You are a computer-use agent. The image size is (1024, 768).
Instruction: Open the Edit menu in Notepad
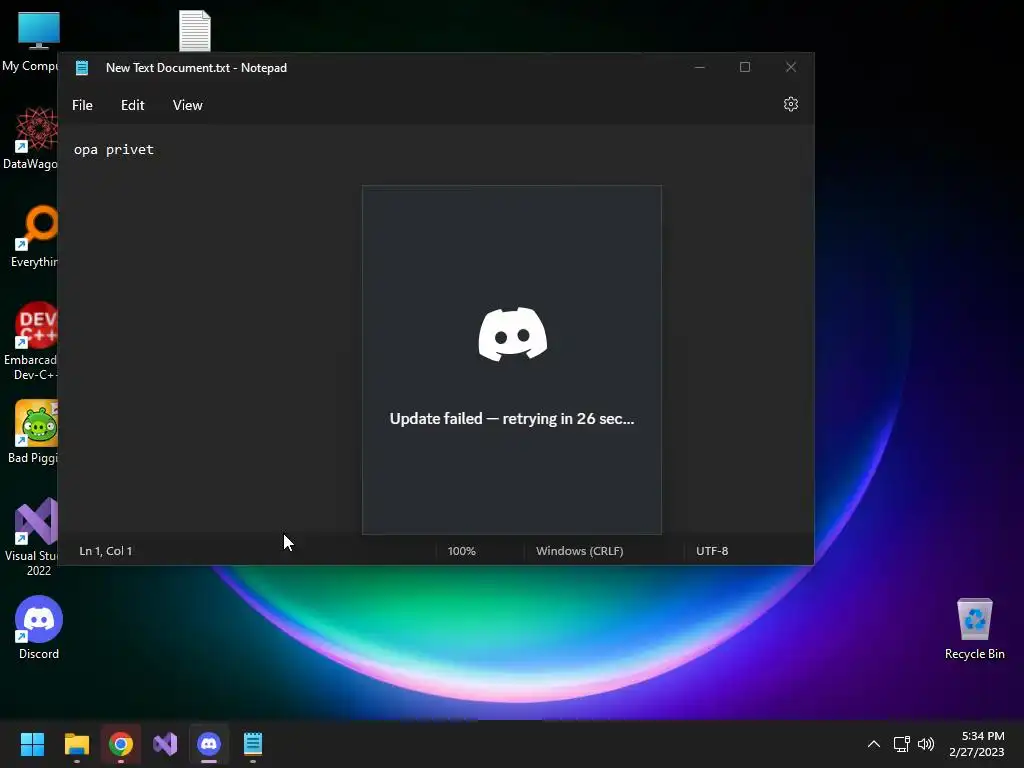(x=133, y=105)
